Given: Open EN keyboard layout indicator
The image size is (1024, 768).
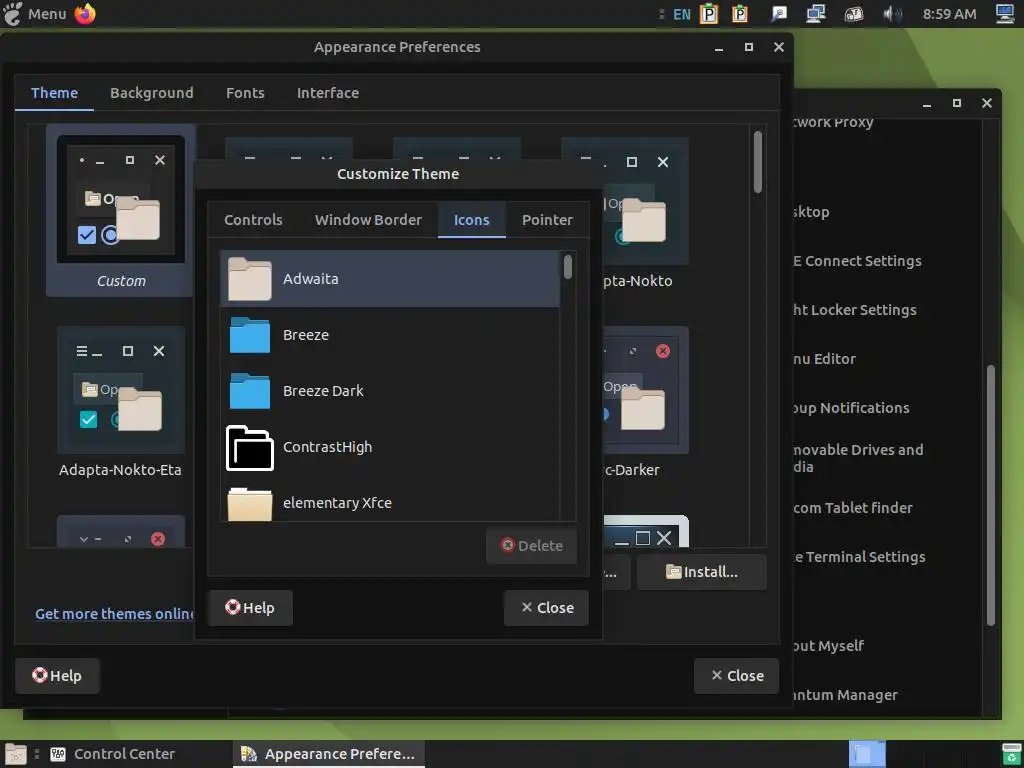Looking at the screenshot, I should pyautogui.click(x=681, y=14).
